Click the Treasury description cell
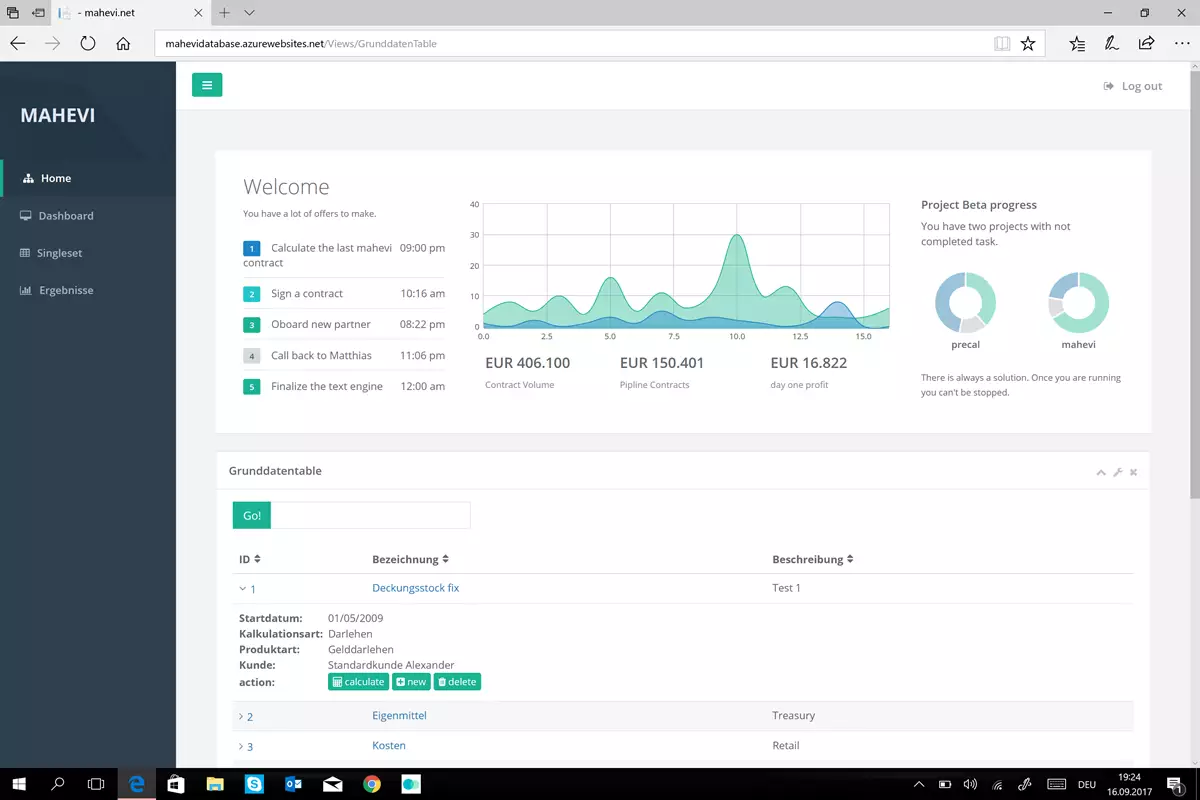1200x800 pixels. (x=793, y=716)
